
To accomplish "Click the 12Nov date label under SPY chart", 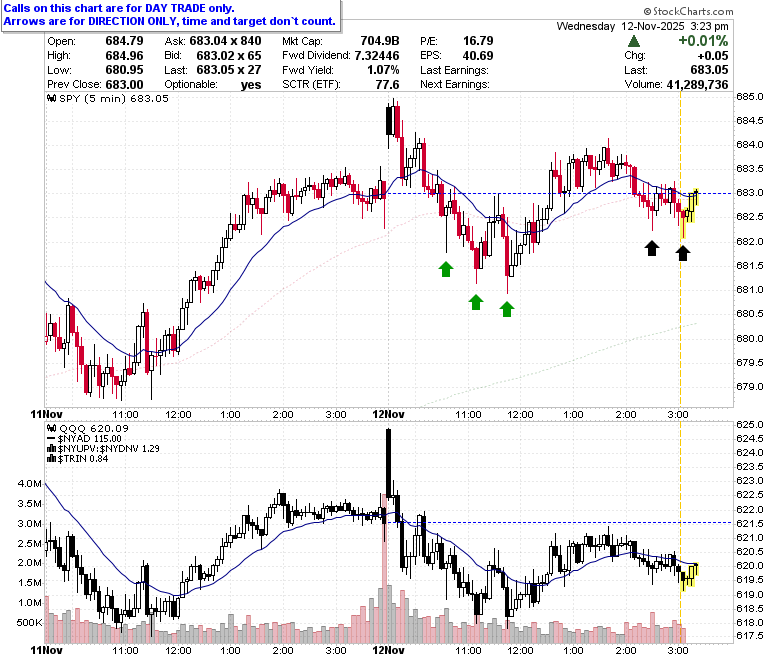I will (389, 414).
